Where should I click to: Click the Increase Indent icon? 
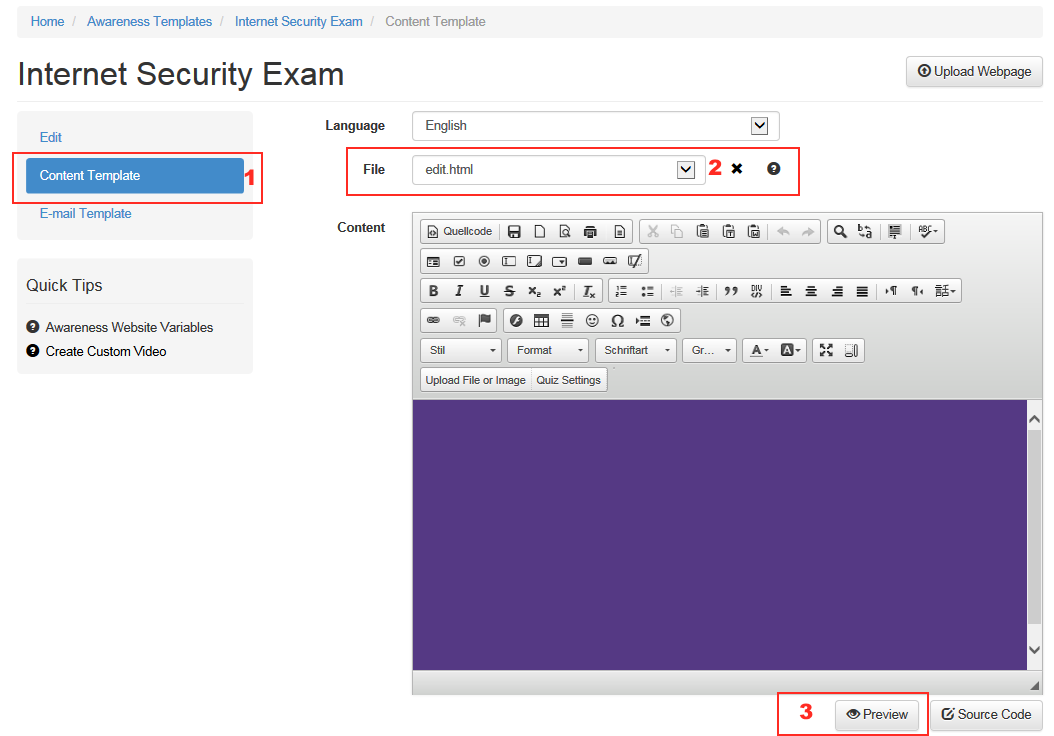(x=702, y=291)
